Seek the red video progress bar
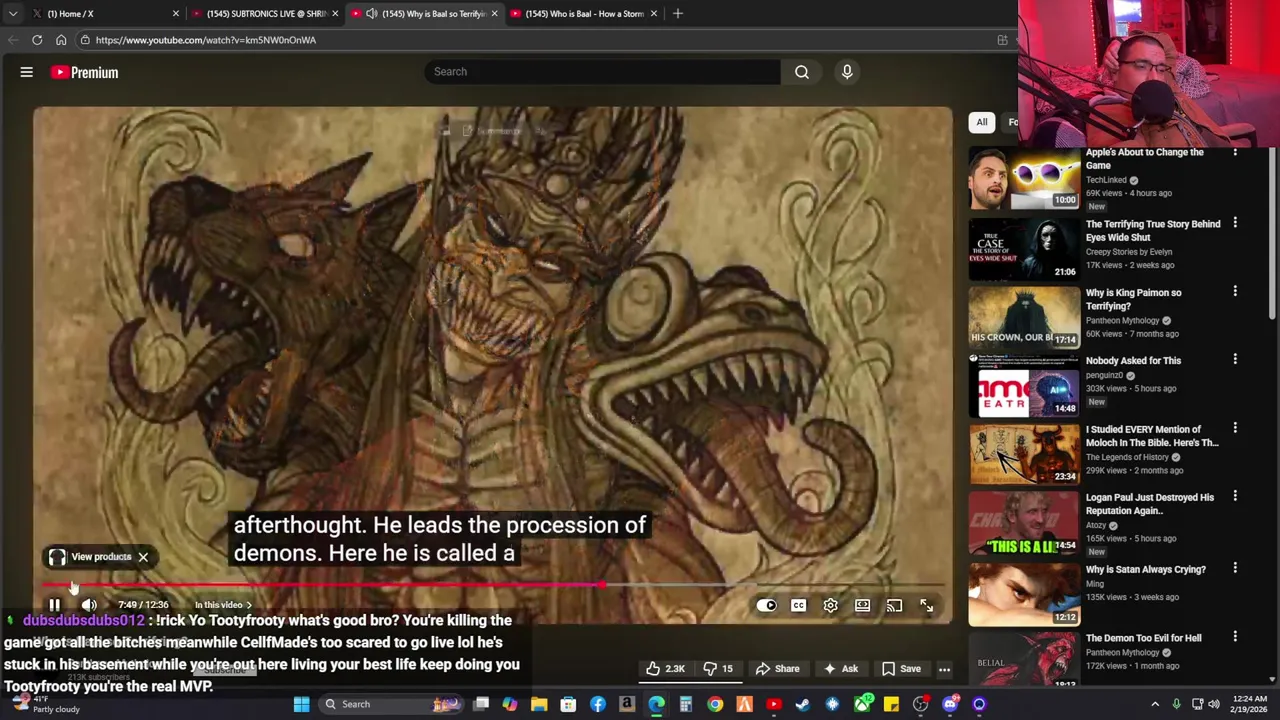Image resolution: width=1280 pixels, height=720 pixels. pyautogui.click(x=493, y=586)
